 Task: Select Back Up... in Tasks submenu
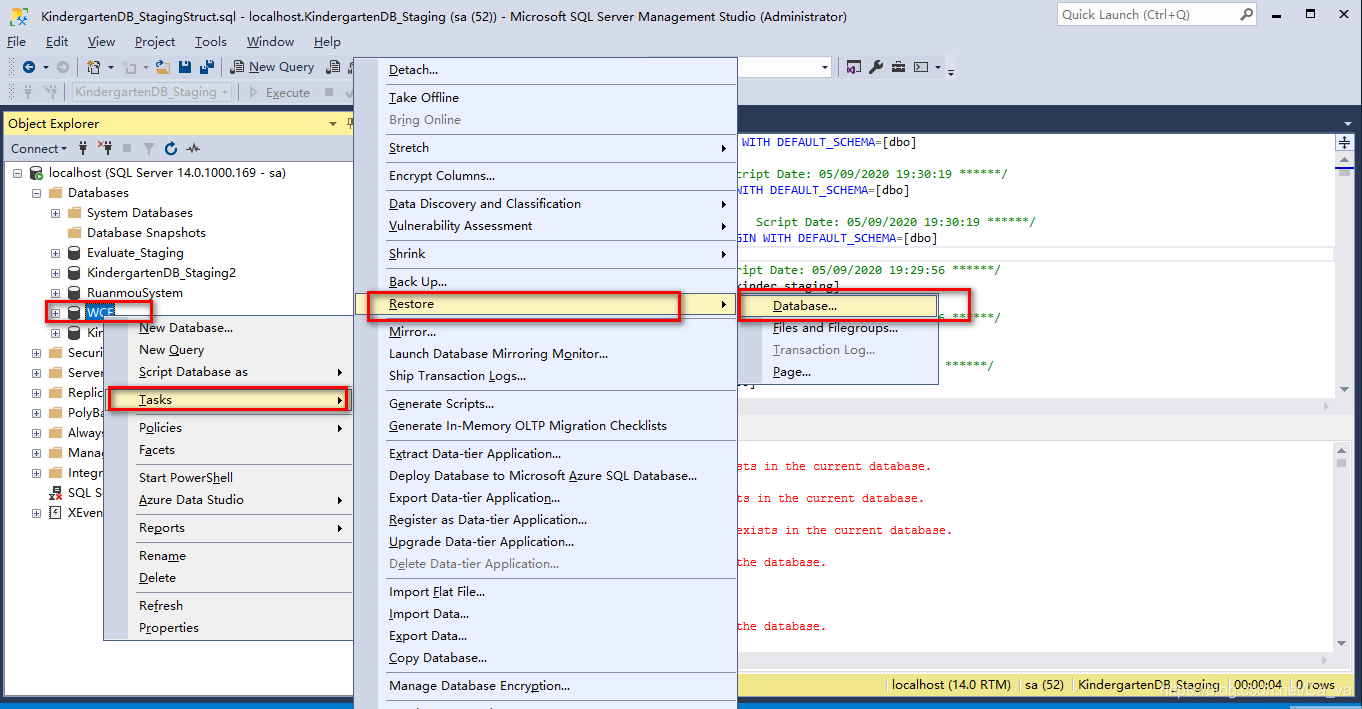[x=546, y=282]
